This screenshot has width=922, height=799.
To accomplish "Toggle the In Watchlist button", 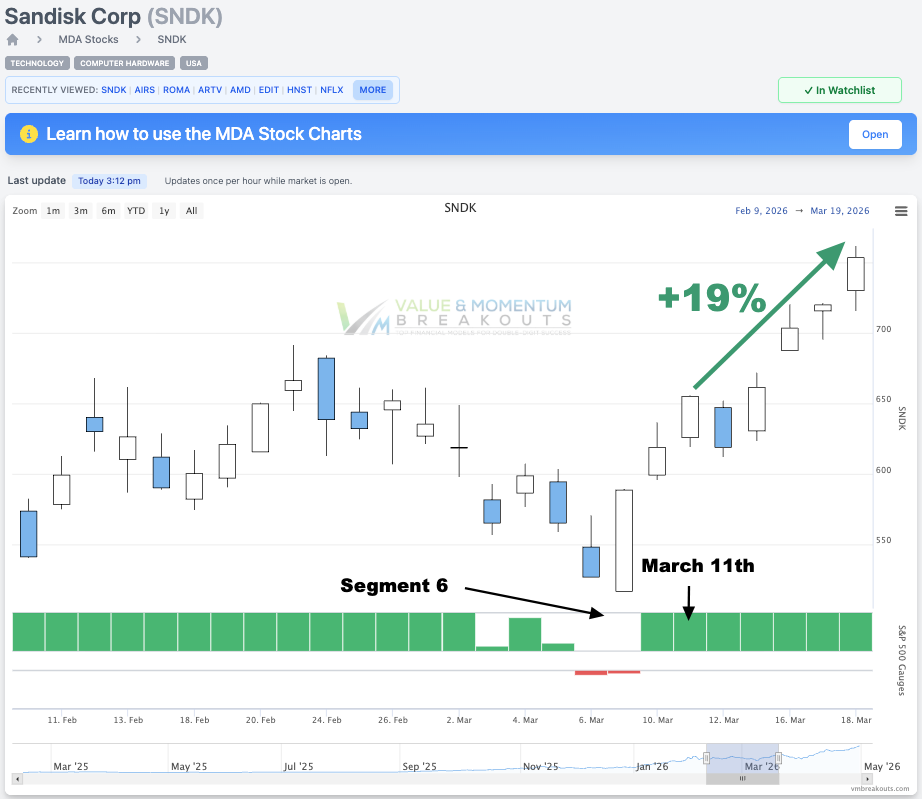I will tap(840, 90).
